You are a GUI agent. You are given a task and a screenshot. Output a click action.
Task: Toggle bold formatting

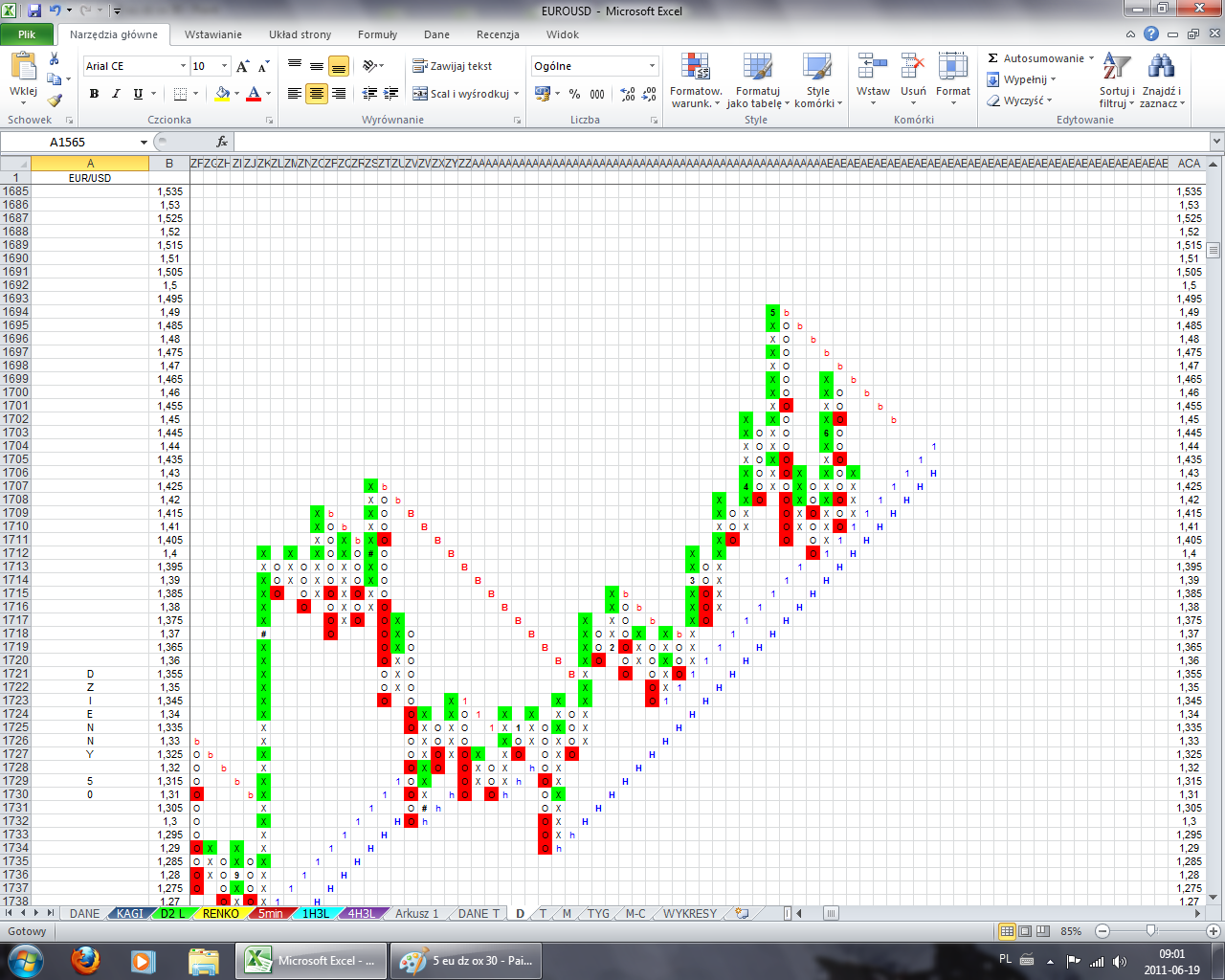[x=94, y=94]
